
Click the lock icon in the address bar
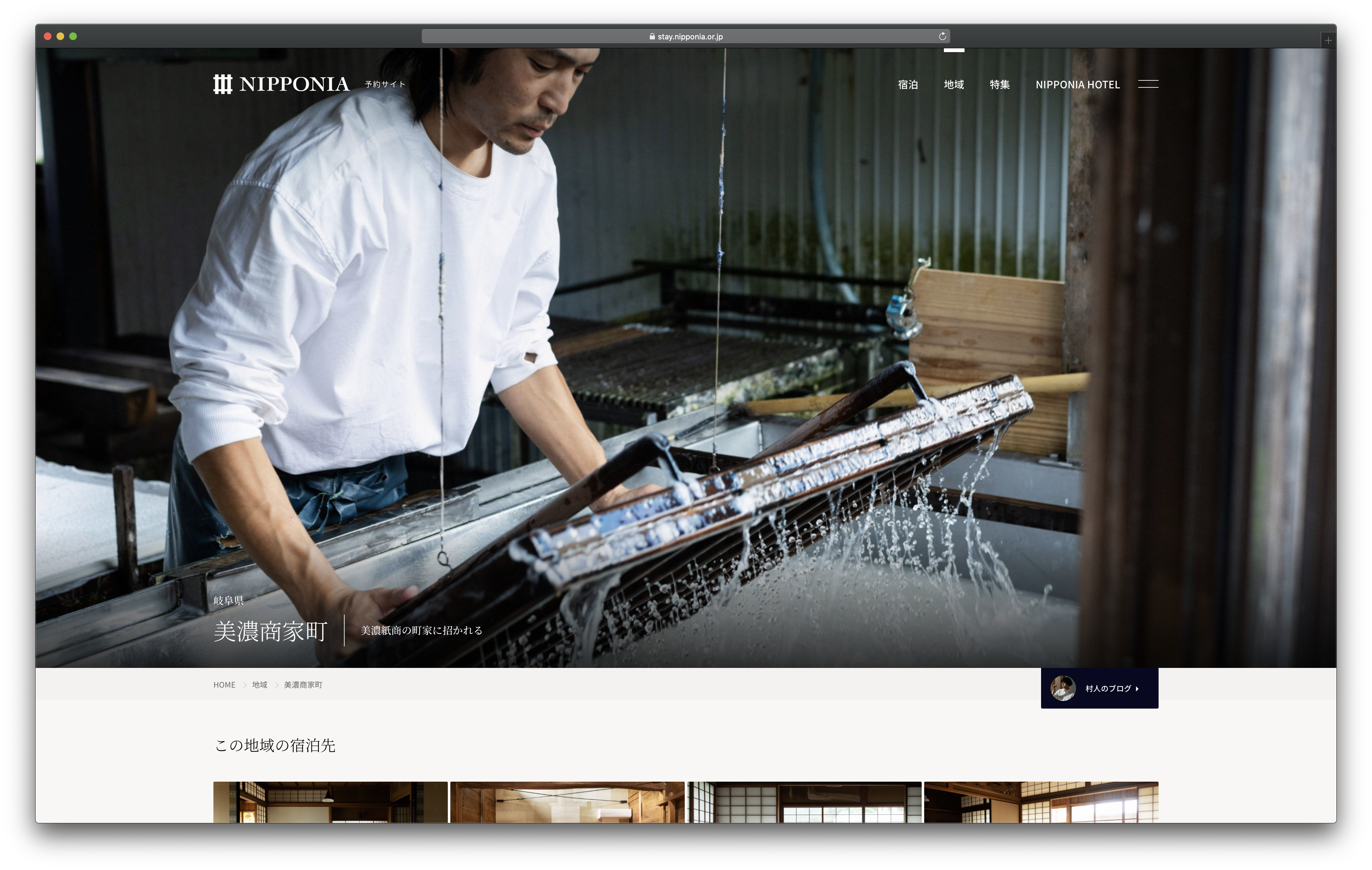click(x=652, y=37)
